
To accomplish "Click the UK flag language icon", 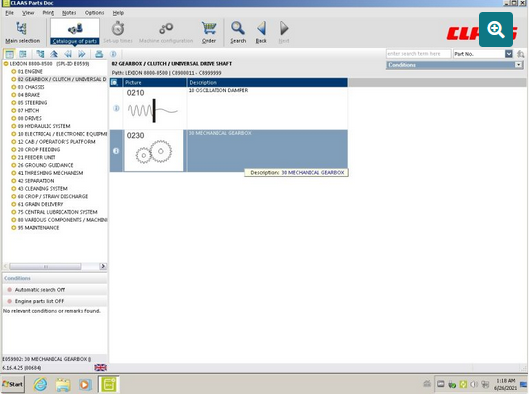I will click(x=101, y=367).
